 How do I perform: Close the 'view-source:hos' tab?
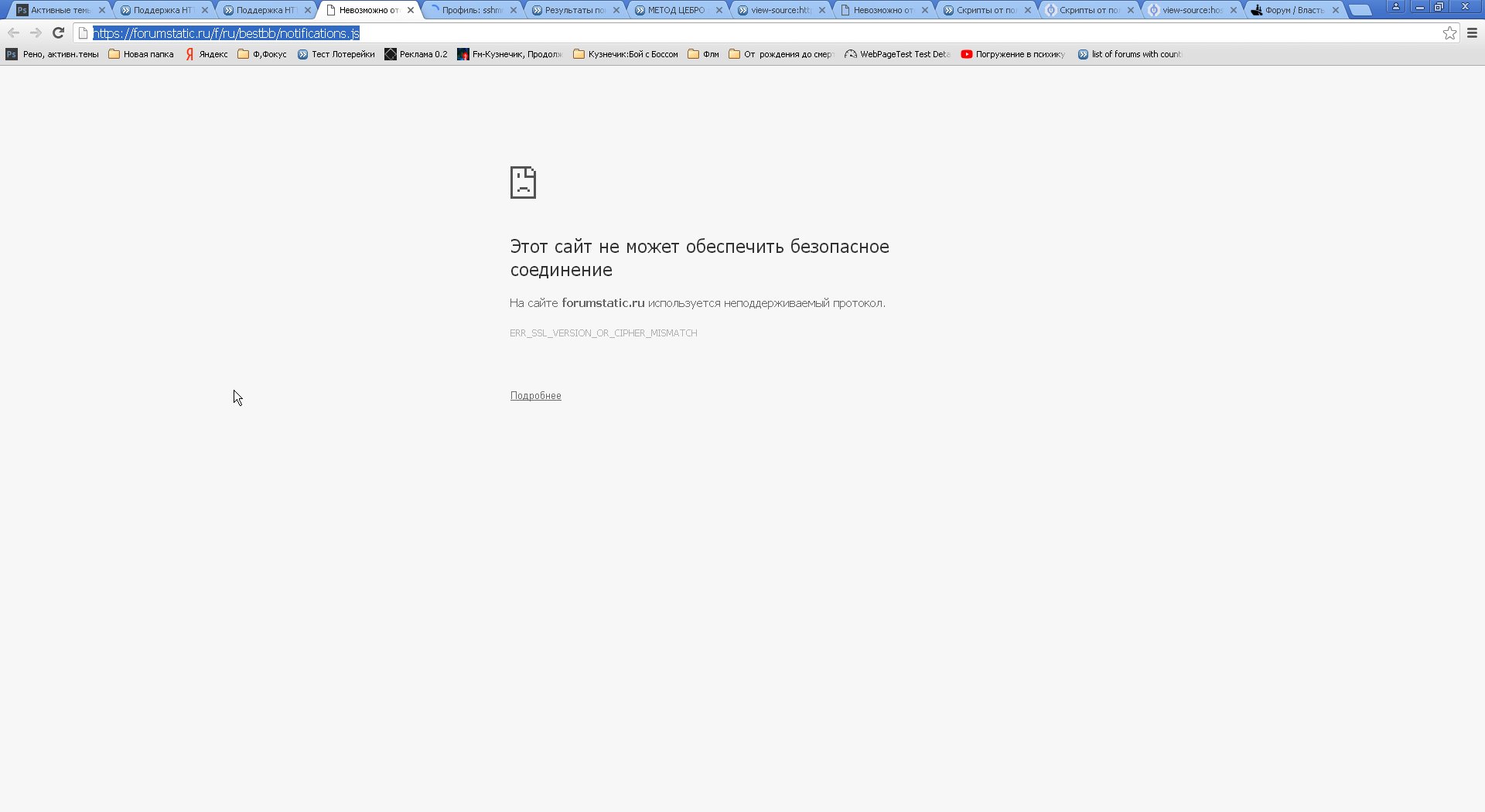pyautogui.click(x=1234, y=10)
